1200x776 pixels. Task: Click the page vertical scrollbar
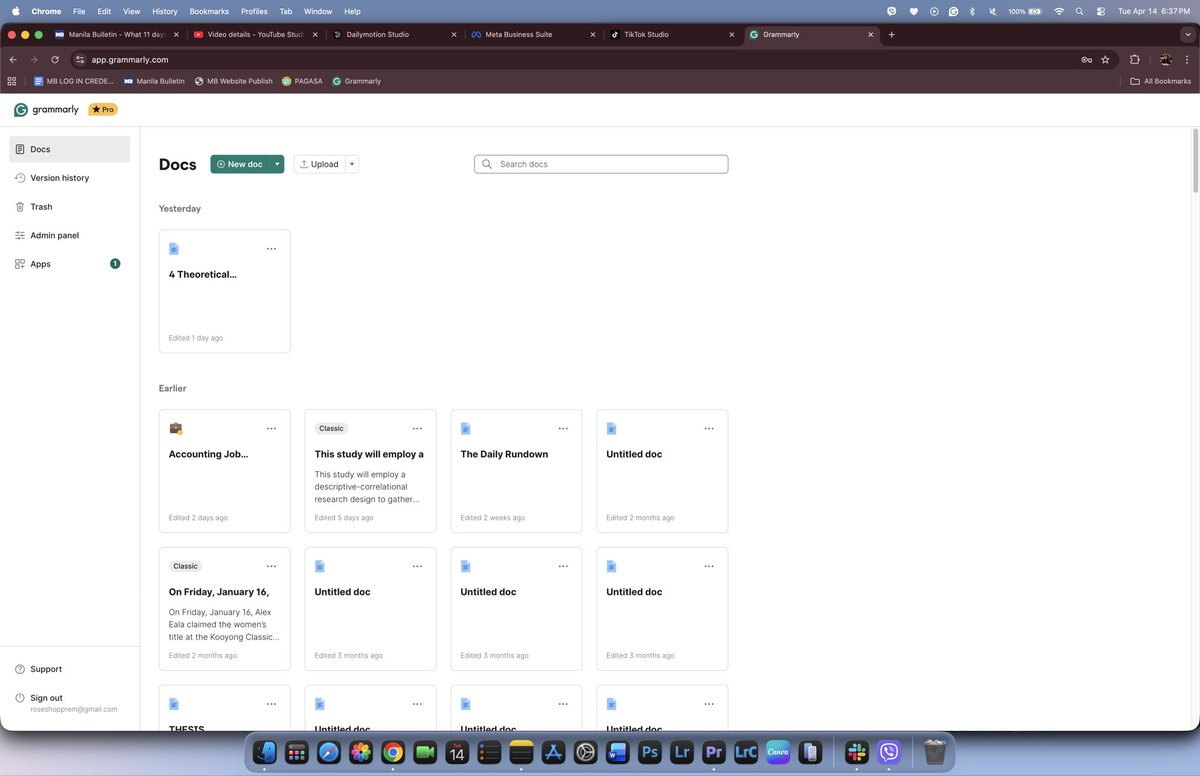click(1195, 160)
